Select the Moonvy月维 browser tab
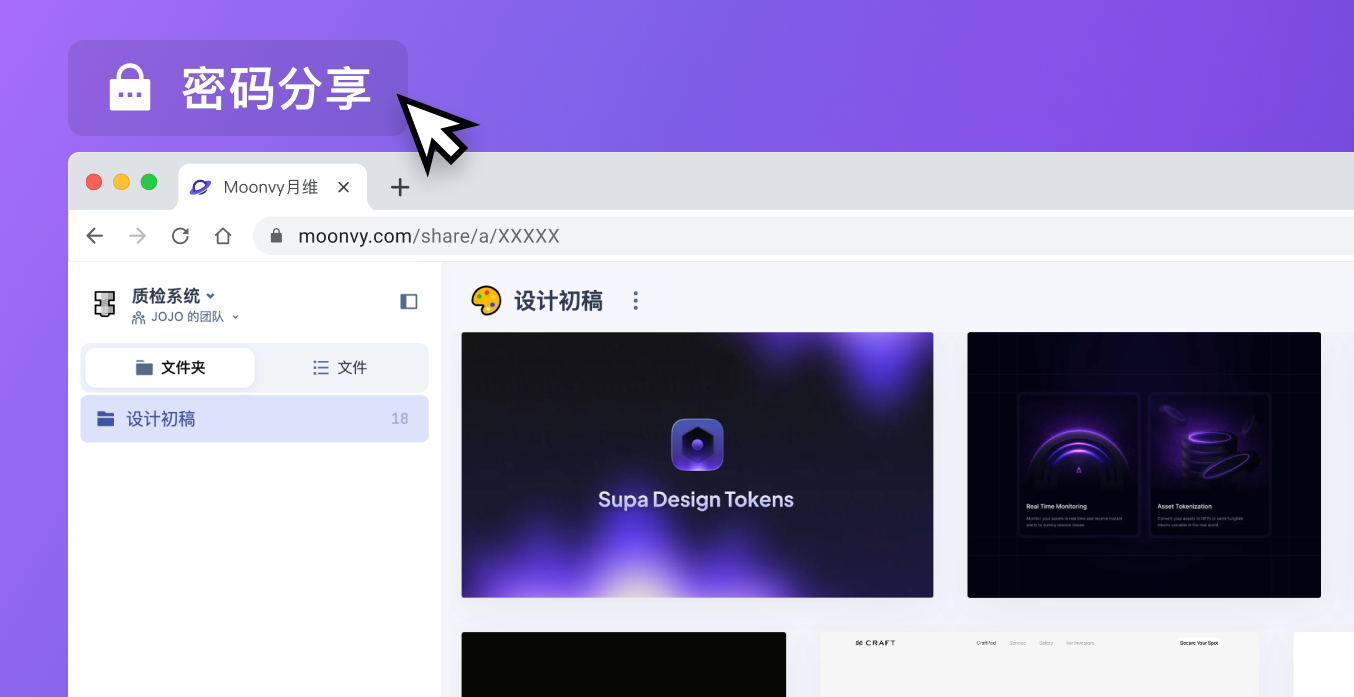The image size is (1354, 697). tap(273, 187)
